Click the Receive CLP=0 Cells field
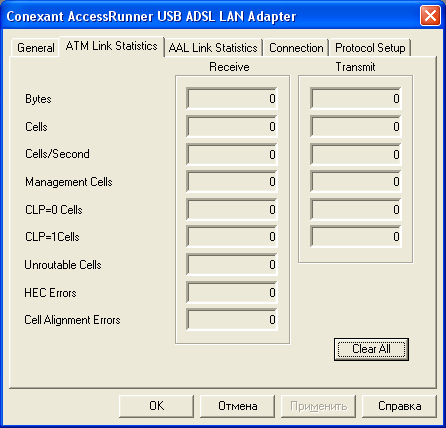446x428 pixels. [232, 210]
